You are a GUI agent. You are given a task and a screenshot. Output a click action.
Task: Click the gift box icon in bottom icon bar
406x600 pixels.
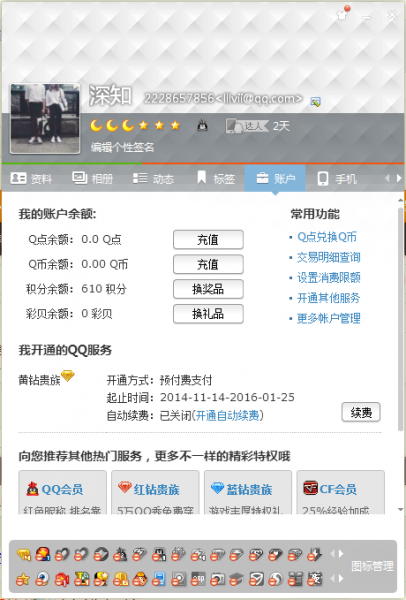click(x=295, y=579)
